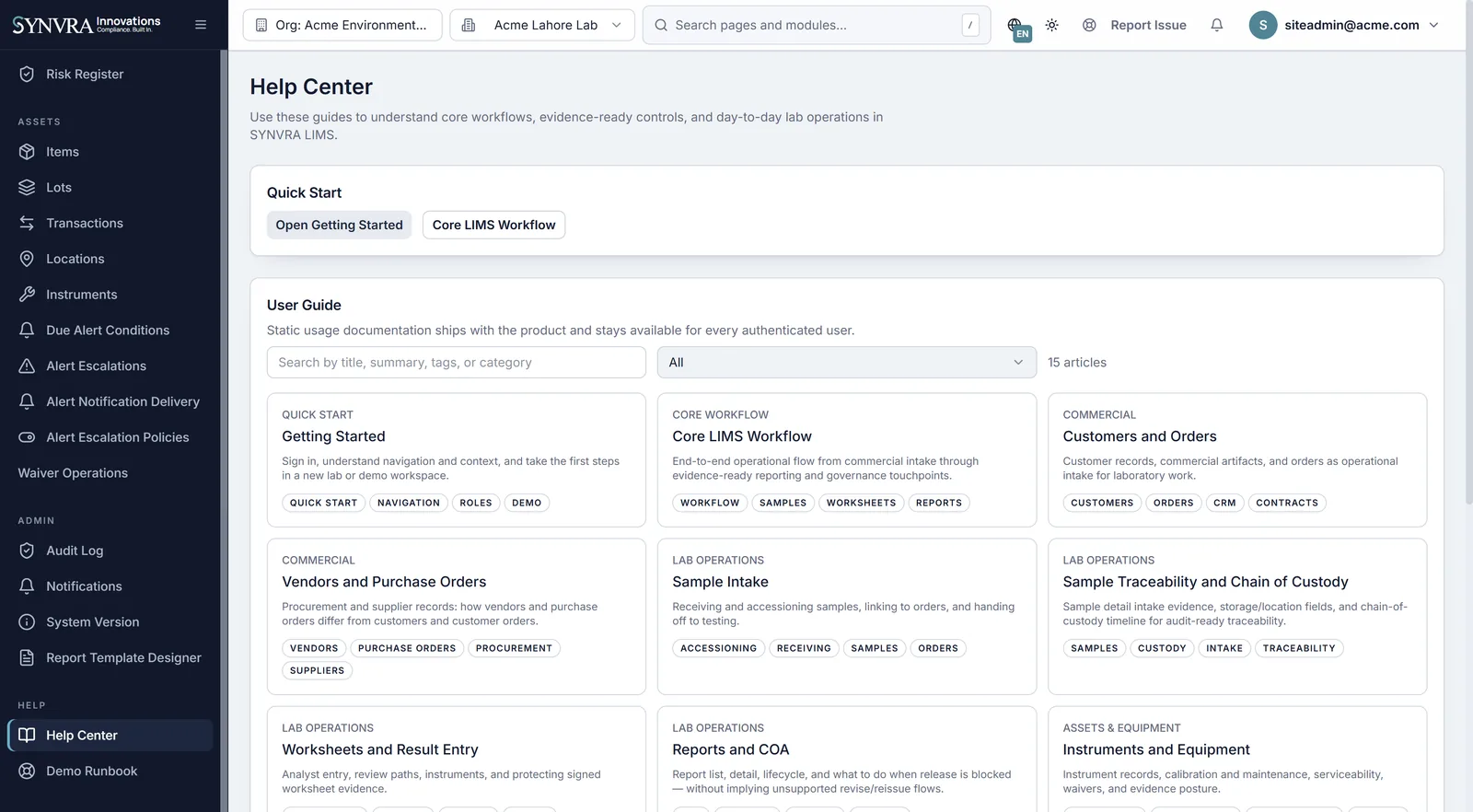Go to Alert Notification Delivery page
1473x812 pixels.
[x=122, y=402]
